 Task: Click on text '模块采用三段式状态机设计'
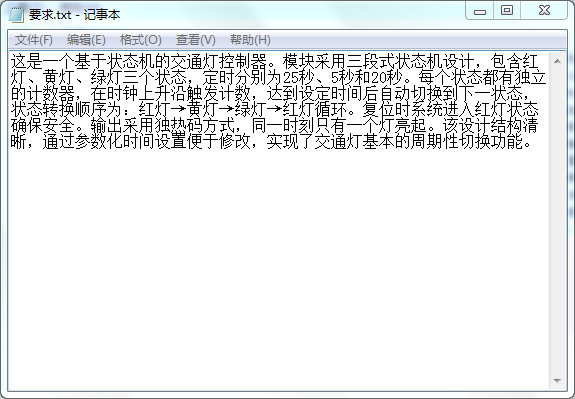coord(378,61)
